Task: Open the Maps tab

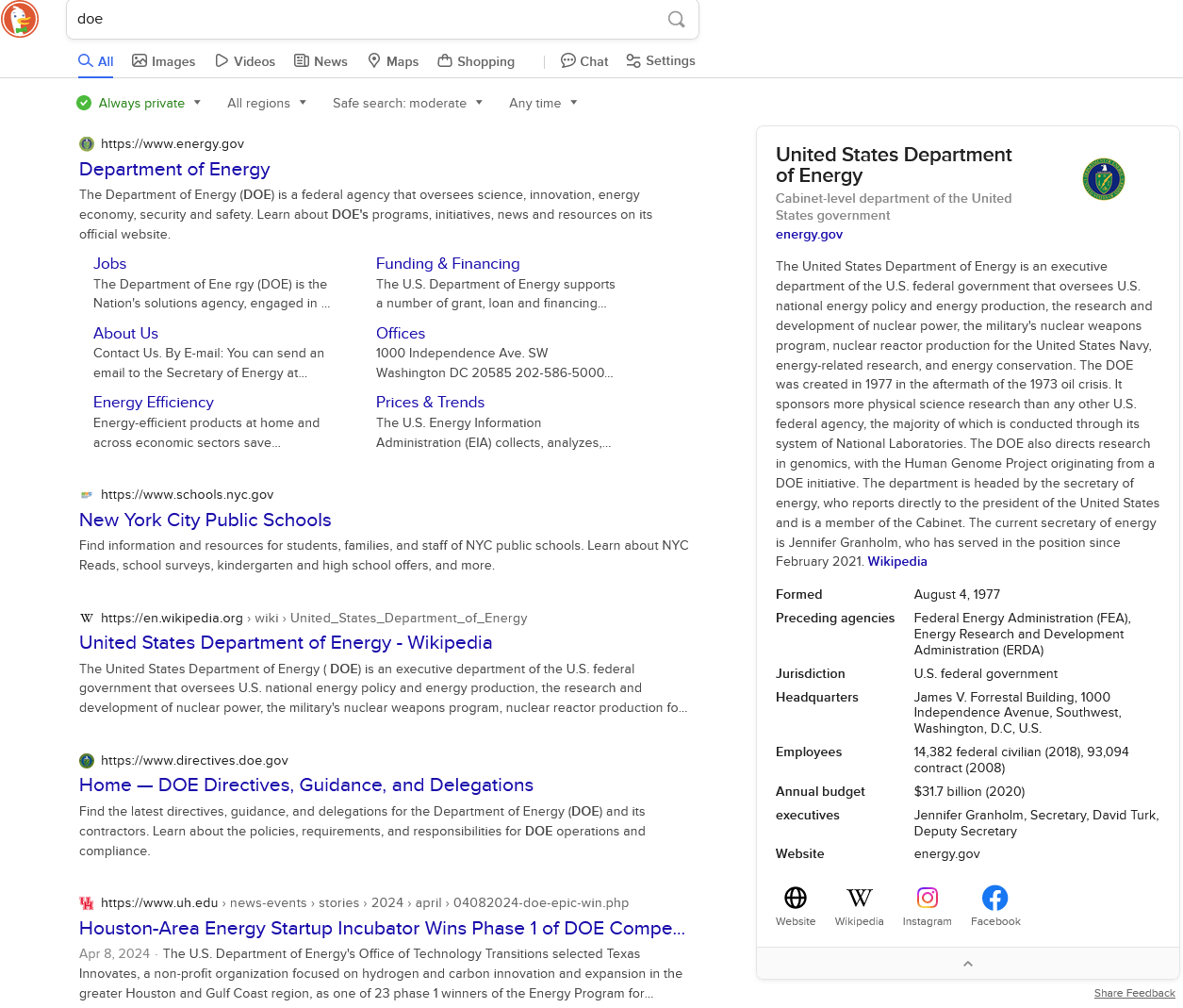Action: (x=393, y=61)
